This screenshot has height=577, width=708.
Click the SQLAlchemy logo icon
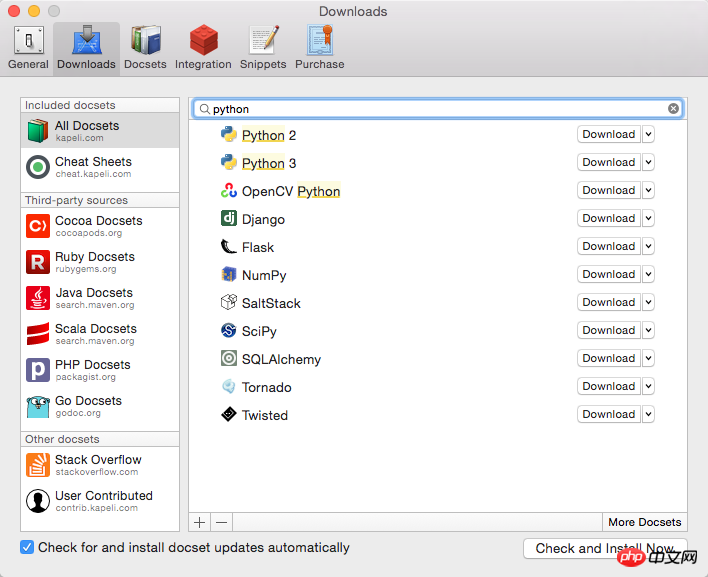tap(228, 358)
